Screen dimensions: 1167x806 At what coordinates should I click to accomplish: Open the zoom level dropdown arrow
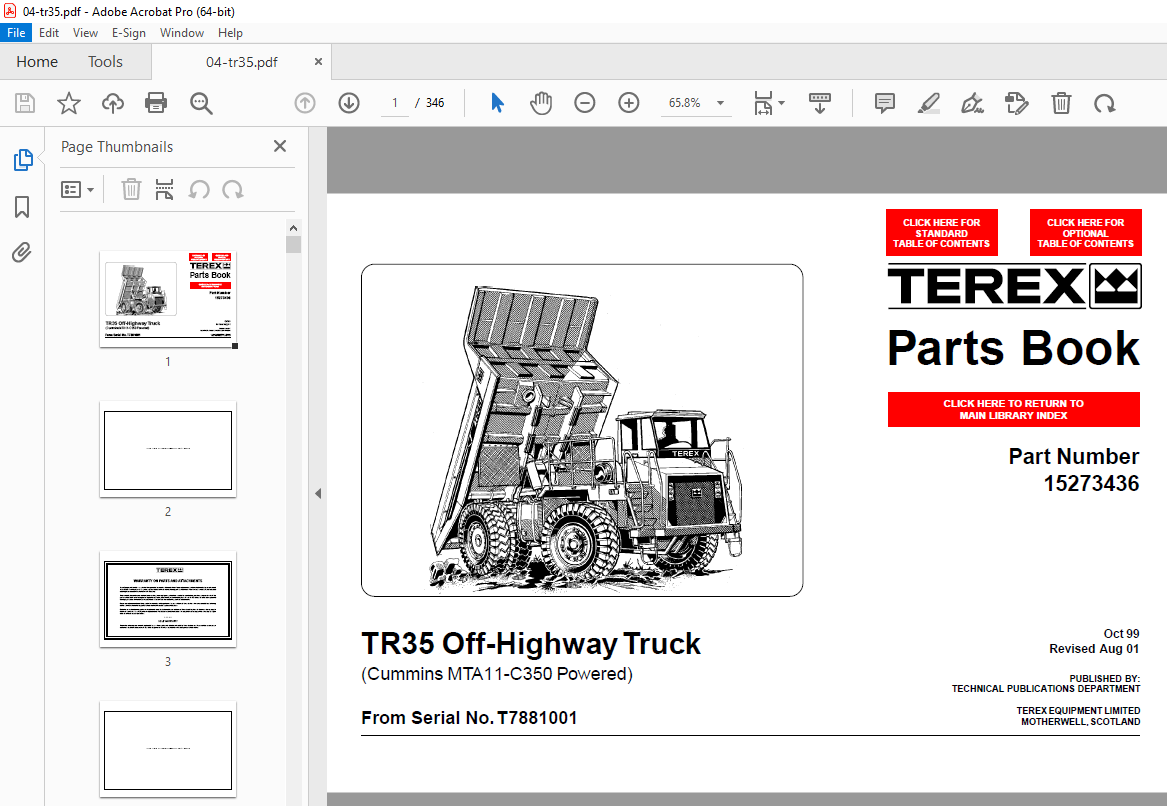(x=720, y=103)
